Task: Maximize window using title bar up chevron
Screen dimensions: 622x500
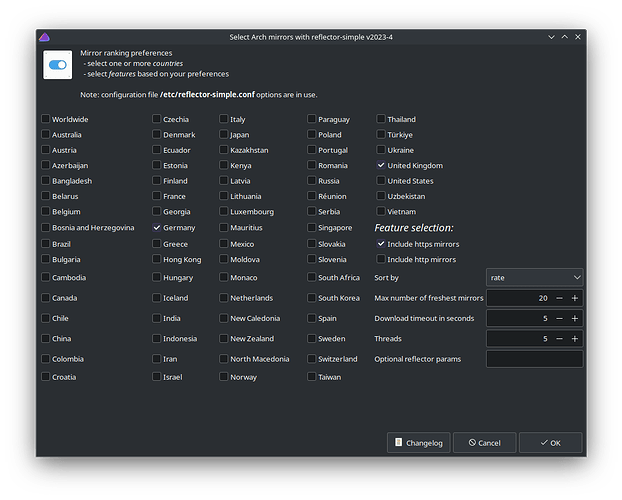Action: (x=564, y=37)
